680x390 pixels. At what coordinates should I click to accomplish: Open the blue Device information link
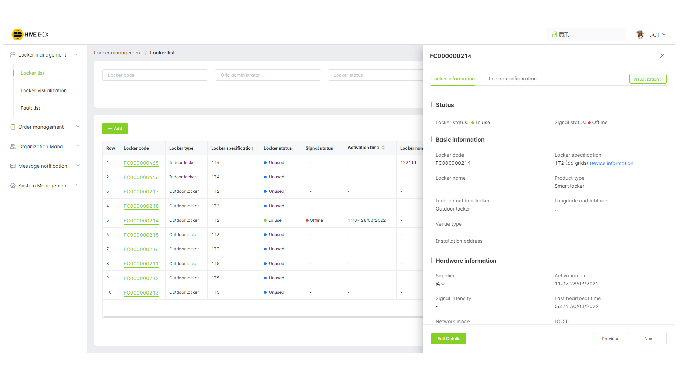[611, 164]
